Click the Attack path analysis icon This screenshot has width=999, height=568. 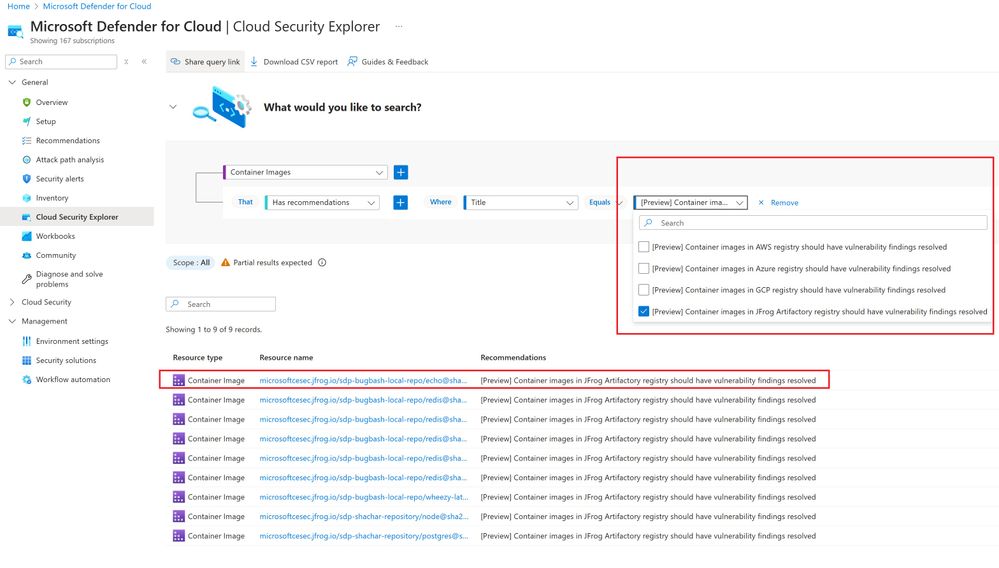[x=26, y=160]
